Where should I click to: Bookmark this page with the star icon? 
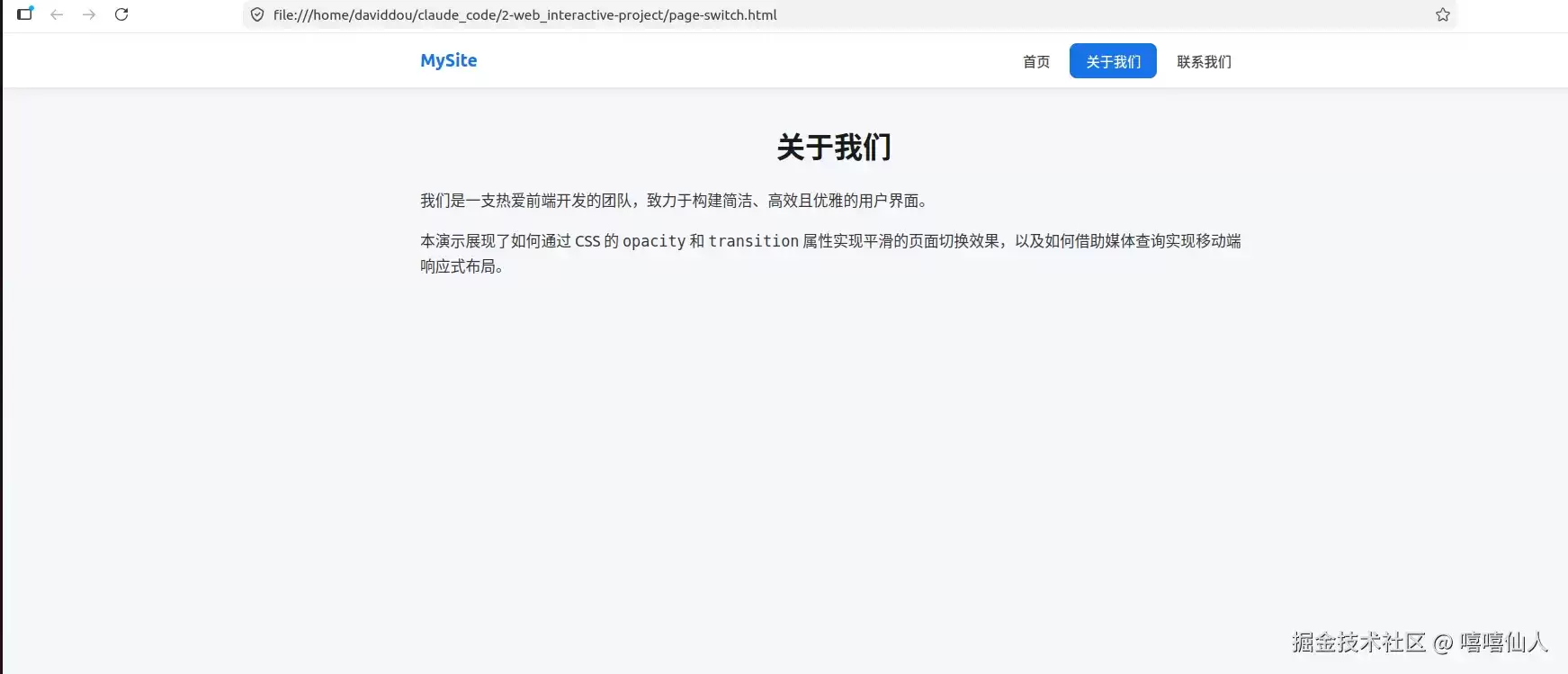(1443, 14)
